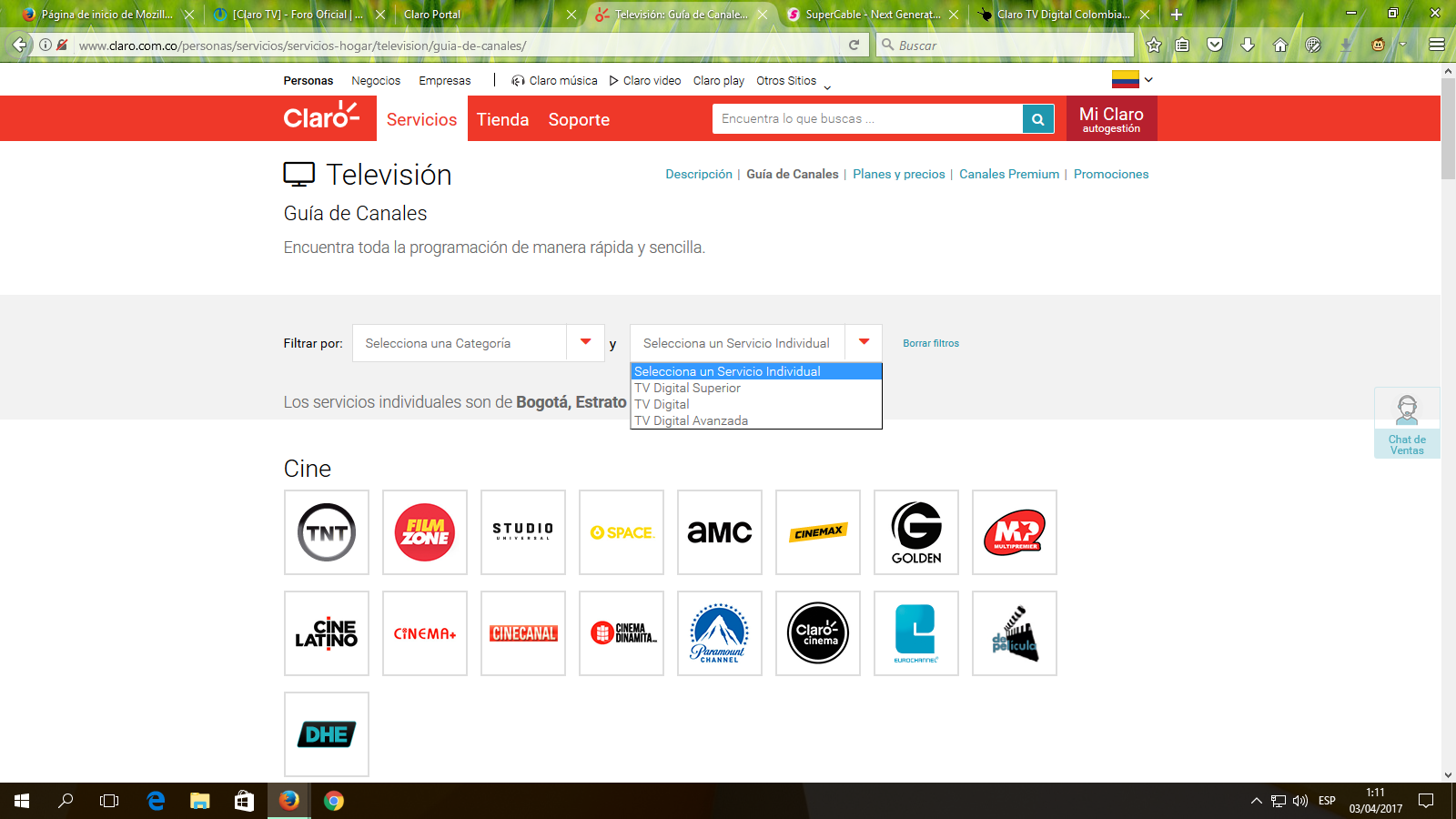The width and height of the screenshot is (1456, 819).
Task: Open the Chat de Ventas widget
Action: [x=1407, y=423]
